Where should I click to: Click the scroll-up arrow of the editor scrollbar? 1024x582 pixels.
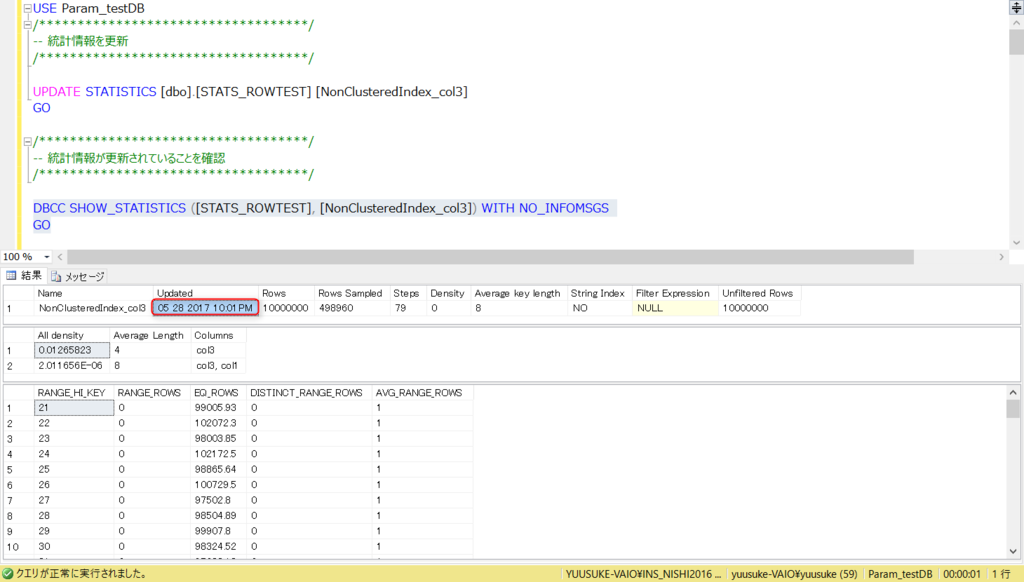1017,21
